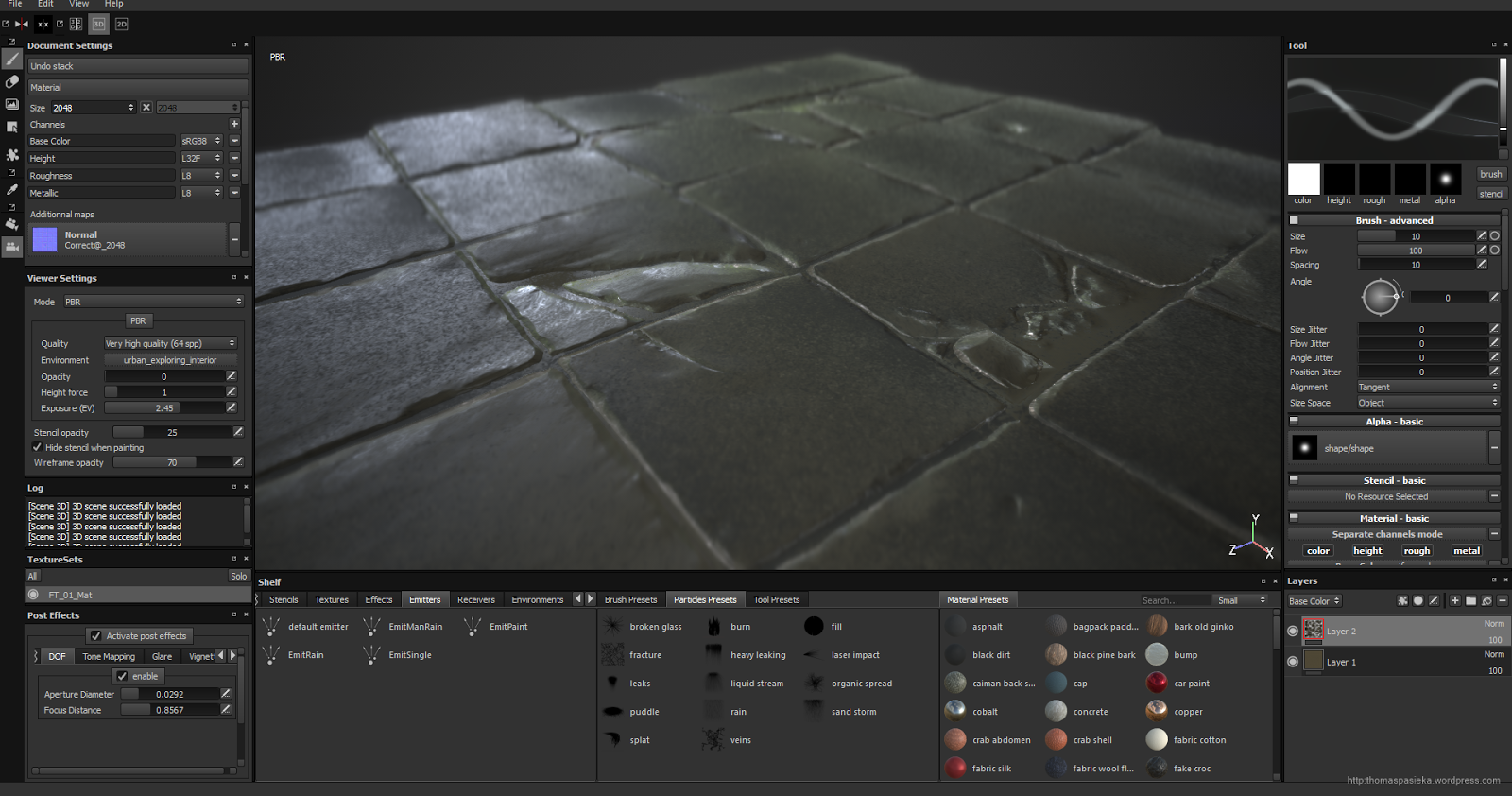
Task: Select the FT_01_Mat texture set
Action: tap(138, 595)
